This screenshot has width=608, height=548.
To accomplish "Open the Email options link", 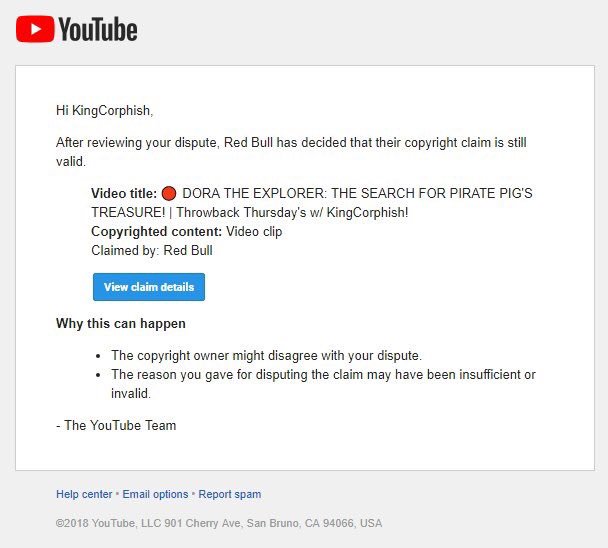I will click(155, 494).
